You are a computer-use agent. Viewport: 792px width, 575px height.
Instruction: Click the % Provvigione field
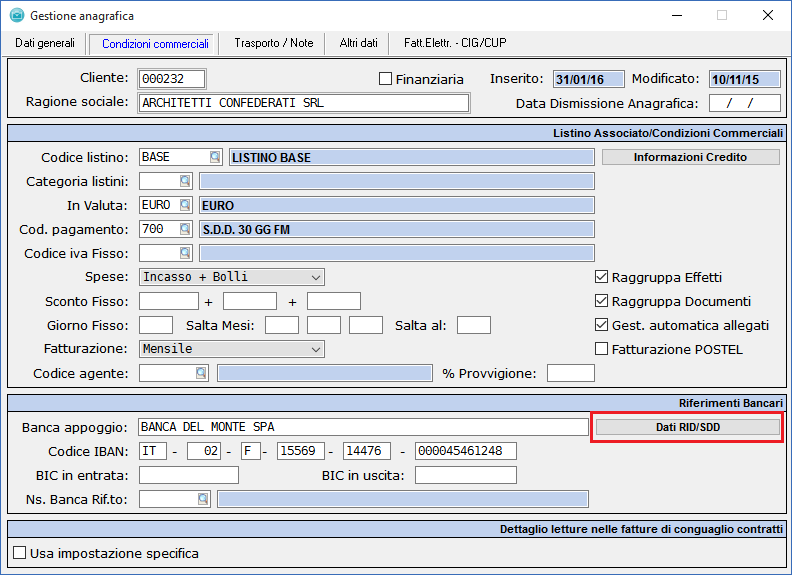(571, 373)
